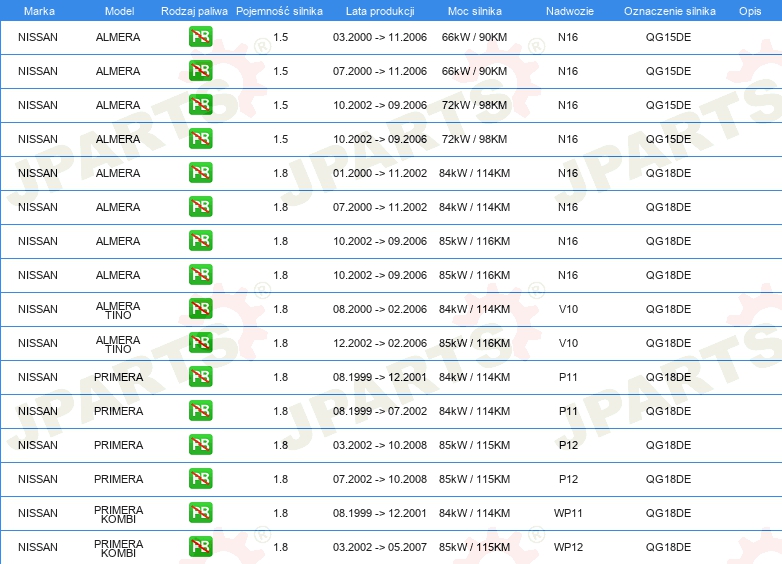Click the Nadwozie column header

coord(570,11)
